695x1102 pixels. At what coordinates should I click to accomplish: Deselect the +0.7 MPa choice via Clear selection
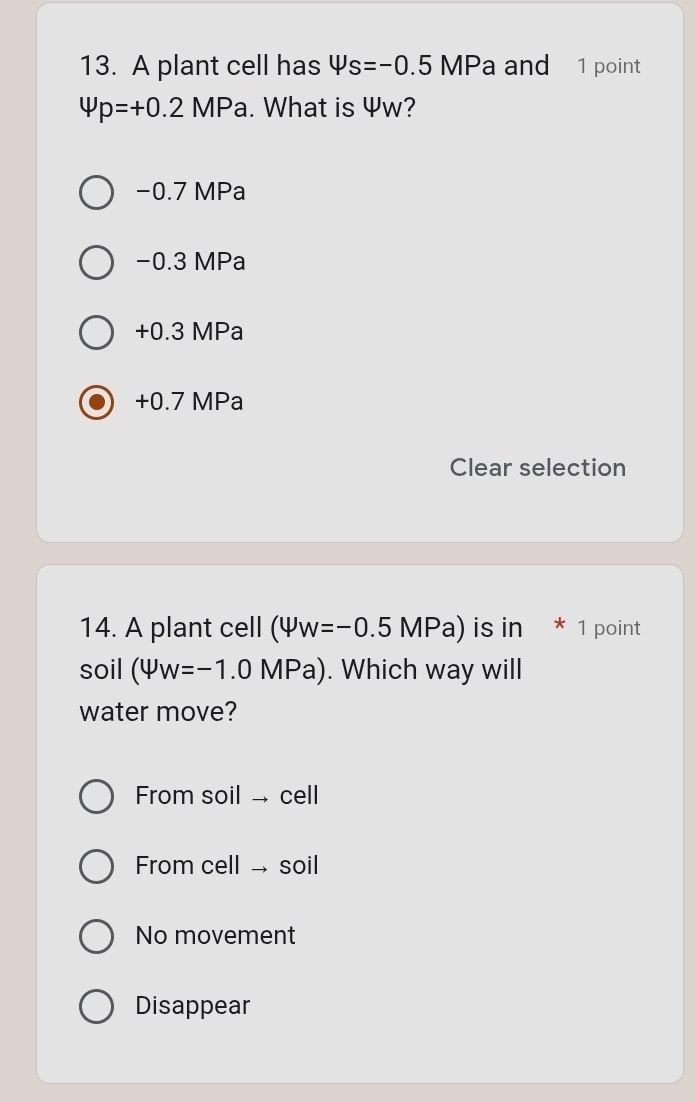click(x=537, y=467)
